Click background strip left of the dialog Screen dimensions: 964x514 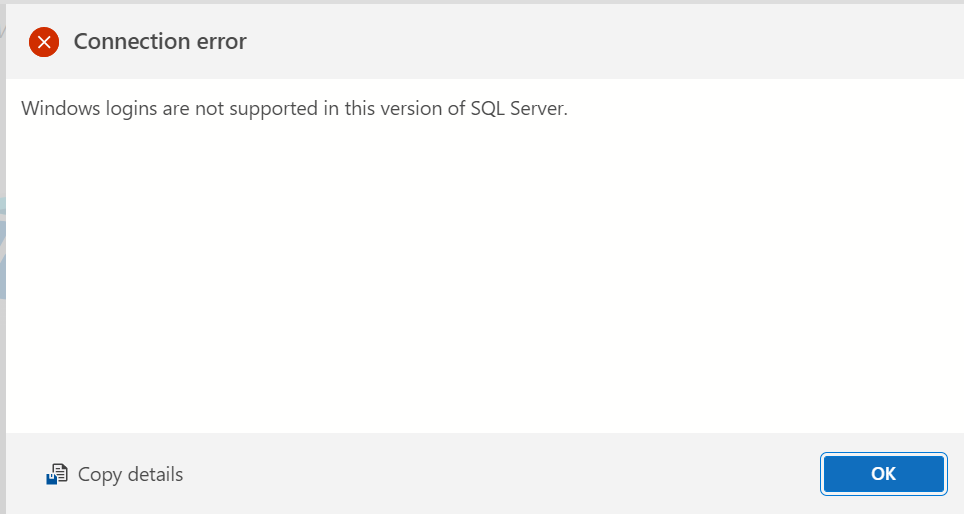tap(2, 258)
